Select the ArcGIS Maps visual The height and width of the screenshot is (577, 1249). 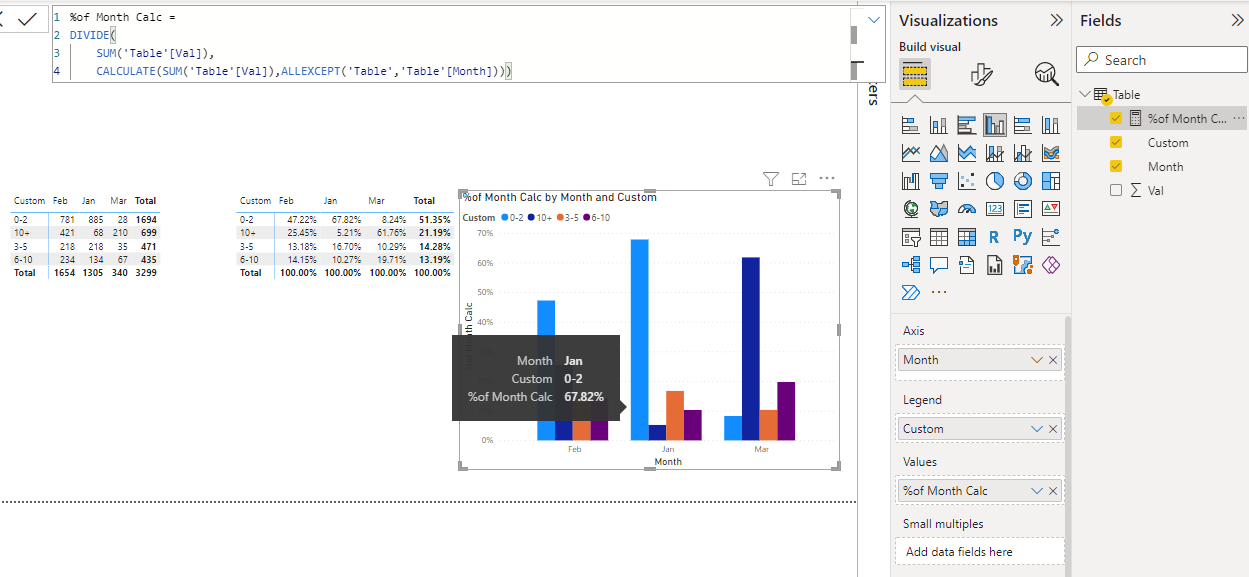[1023, 265]
